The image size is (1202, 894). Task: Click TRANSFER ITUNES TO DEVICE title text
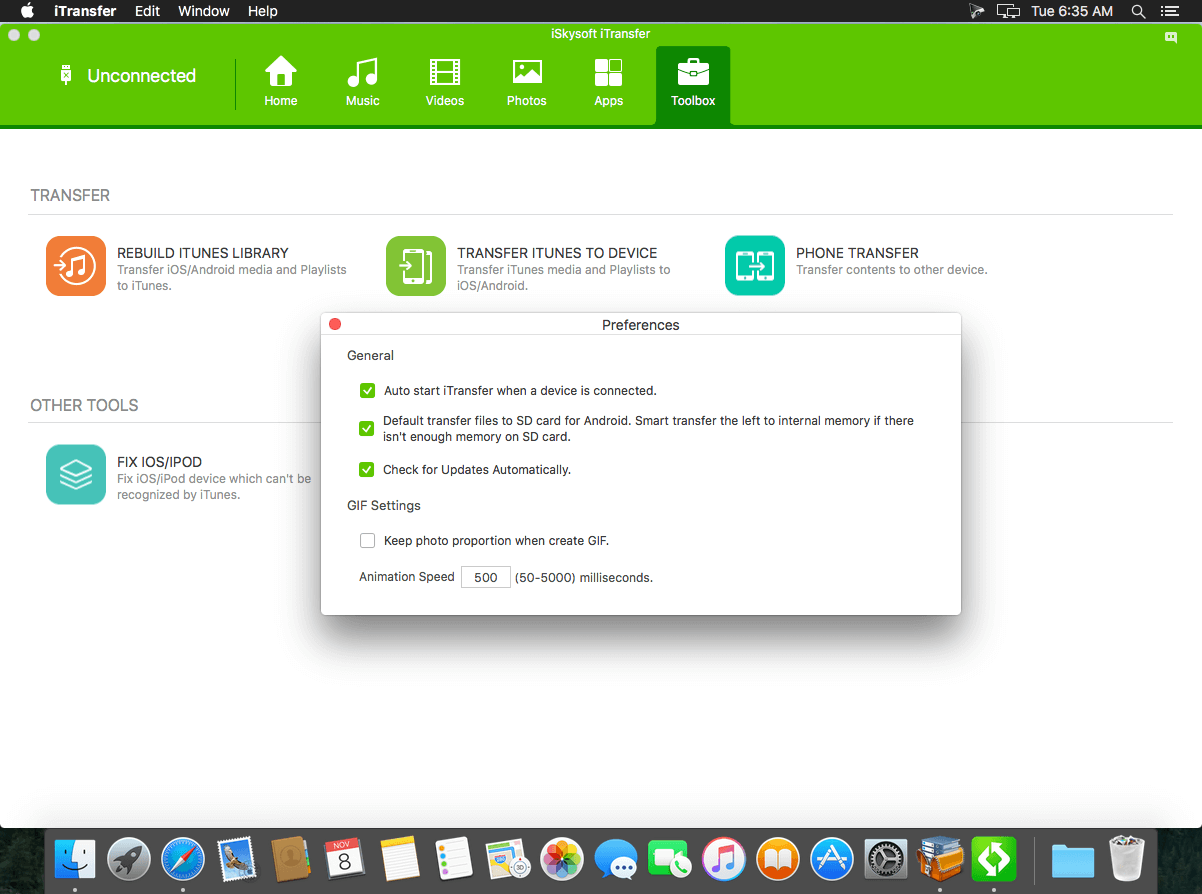(557, 253)
